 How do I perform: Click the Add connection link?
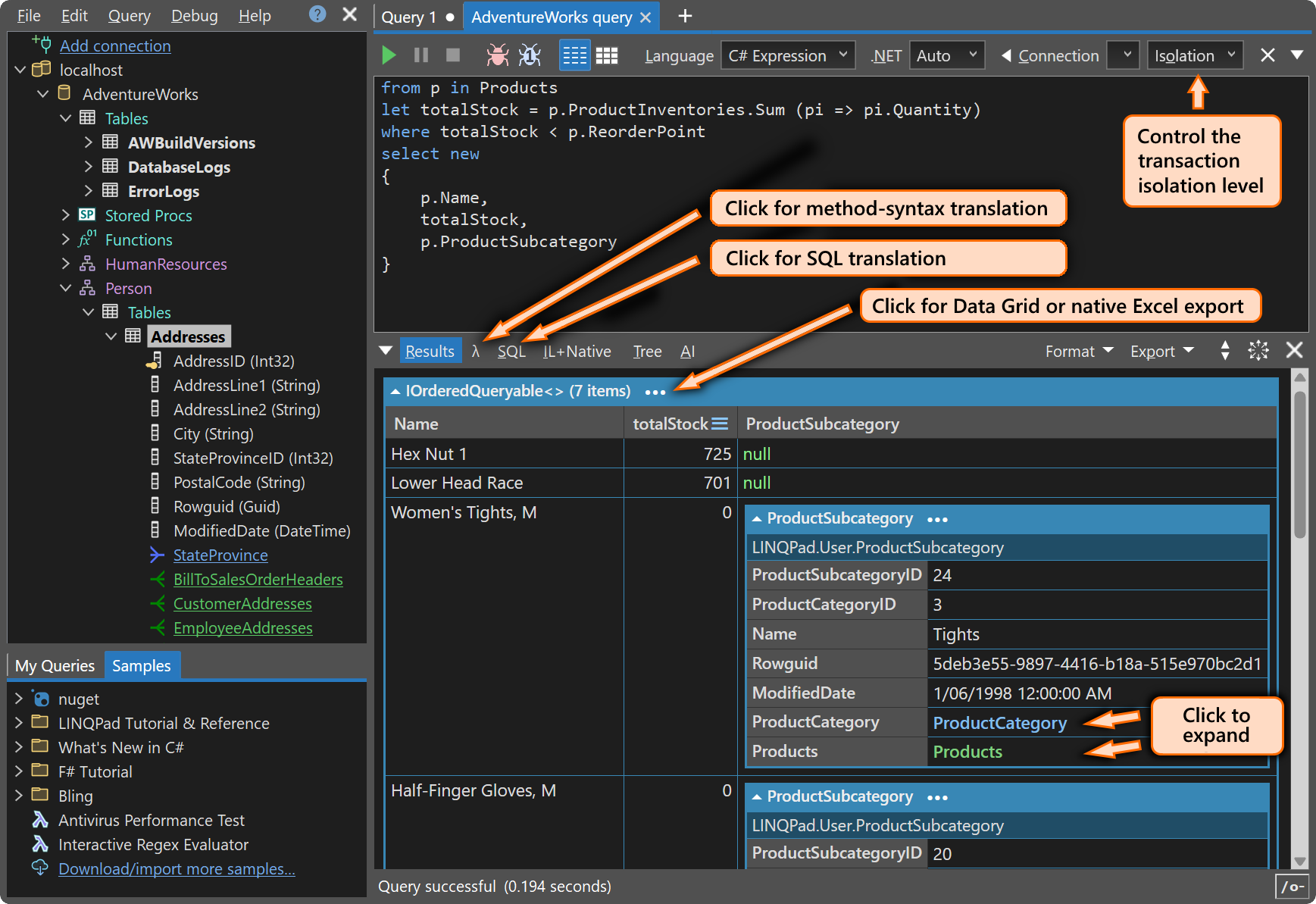115,45
